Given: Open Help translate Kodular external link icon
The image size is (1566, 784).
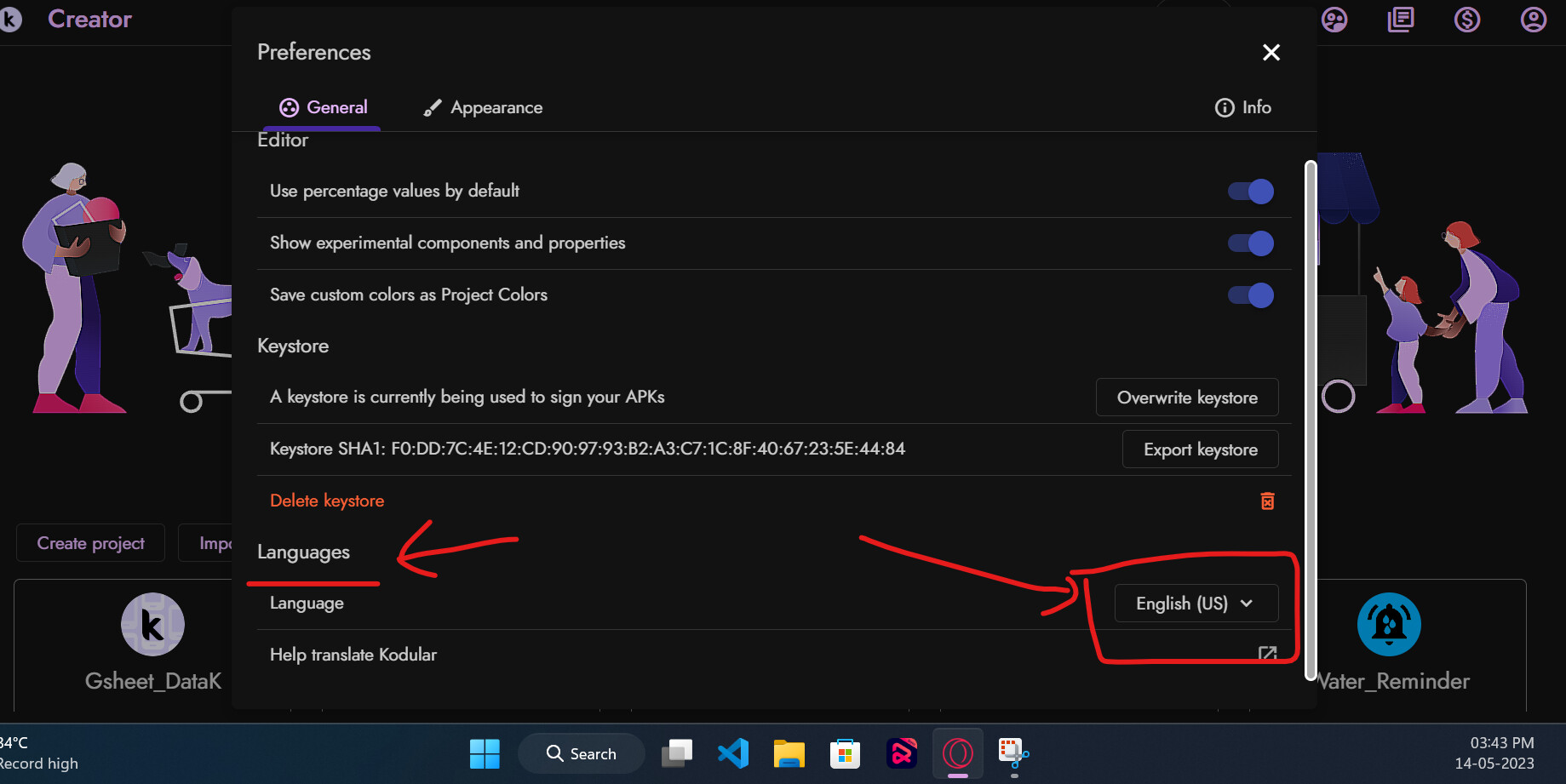Looking at the screenshot, I should coord(1267,654).
